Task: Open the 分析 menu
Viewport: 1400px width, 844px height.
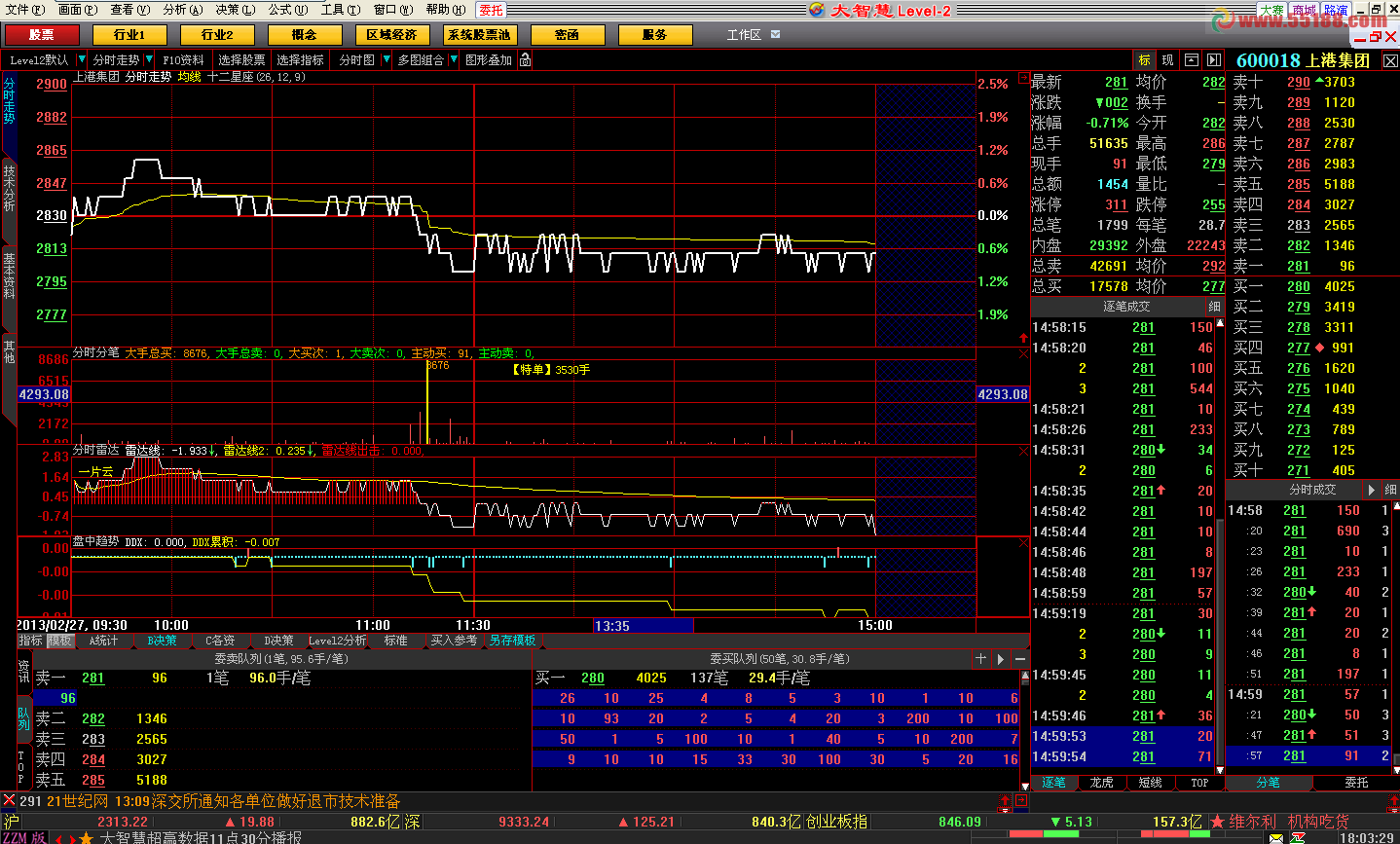Action: pos(182,10)
